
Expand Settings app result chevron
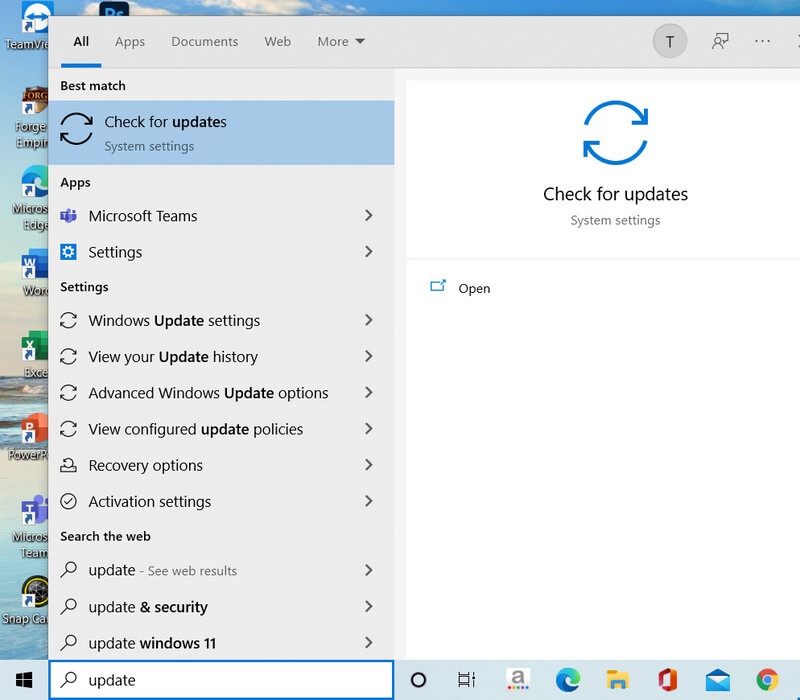pos(369,252)
